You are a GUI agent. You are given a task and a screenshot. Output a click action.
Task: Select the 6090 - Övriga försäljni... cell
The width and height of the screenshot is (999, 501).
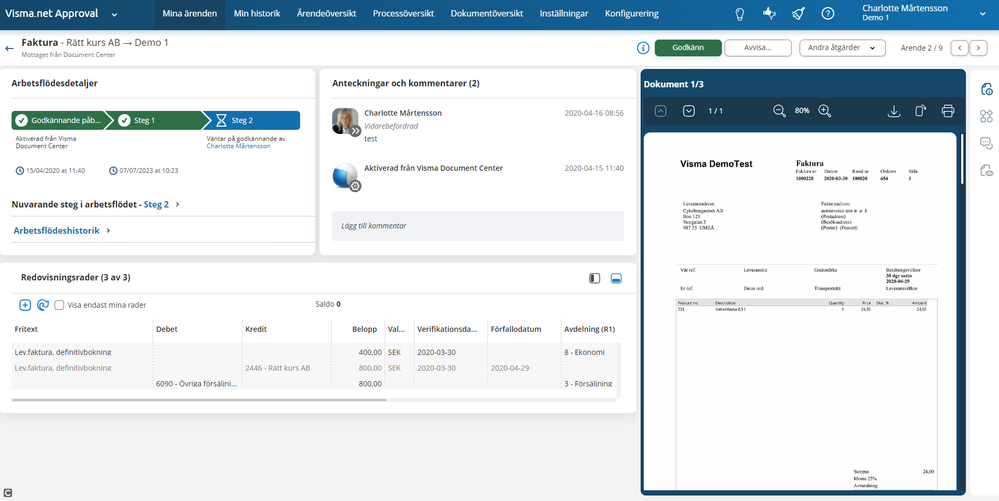tap(196, 384)
